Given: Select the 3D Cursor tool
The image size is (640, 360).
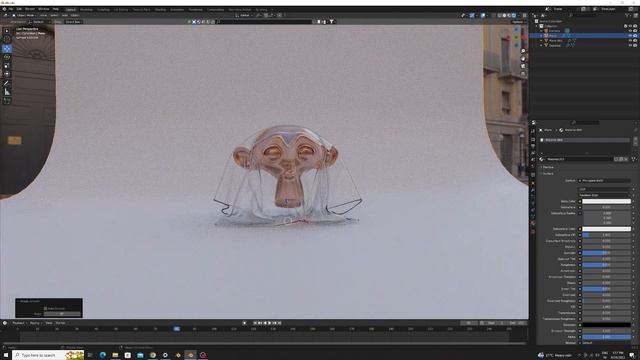Looking at the screenshot, I should pyautogui.click(x=7, y=40).
